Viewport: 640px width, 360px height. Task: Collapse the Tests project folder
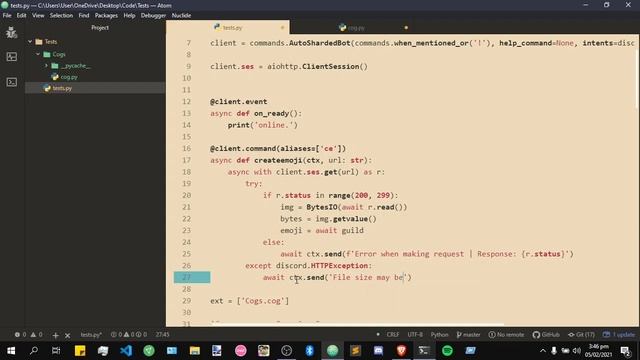tap(30, 42)
